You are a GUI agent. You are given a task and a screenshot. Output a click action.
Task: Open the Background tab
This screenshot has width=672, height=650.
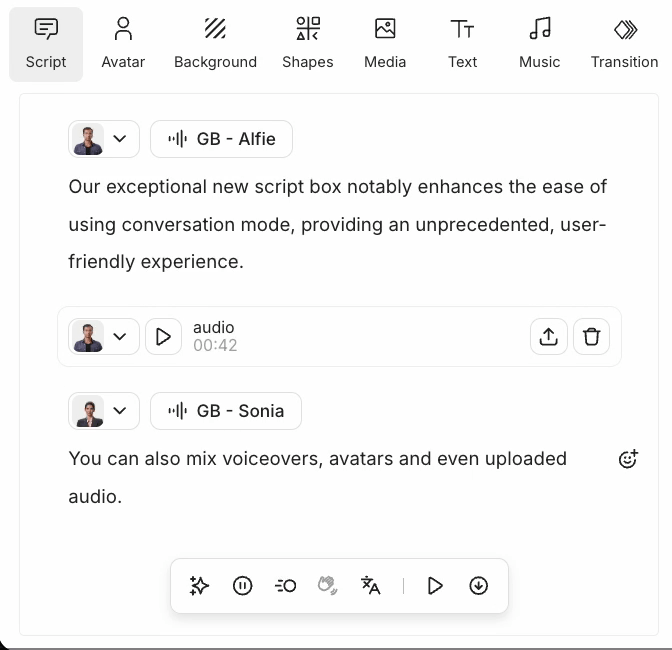pos(215,43)
